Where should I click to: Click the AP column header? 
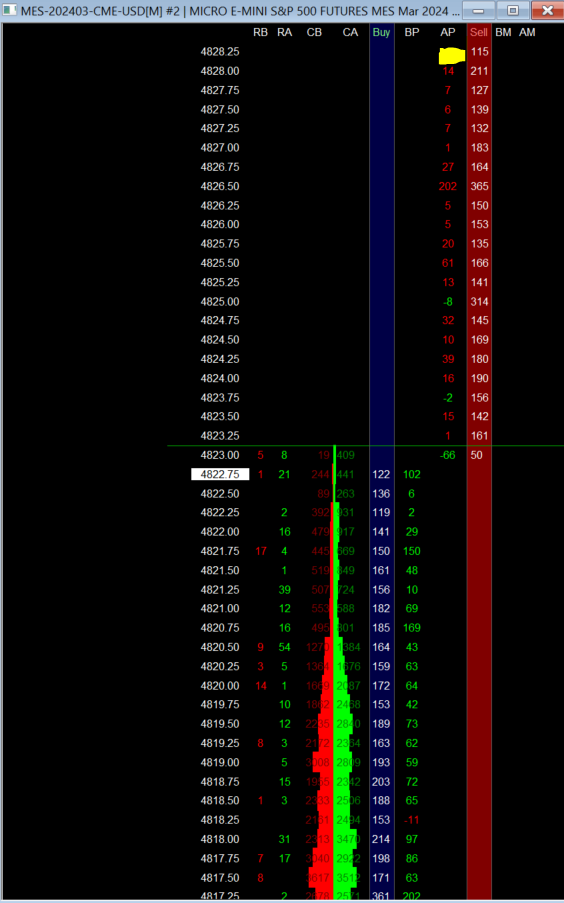(448, 32)
